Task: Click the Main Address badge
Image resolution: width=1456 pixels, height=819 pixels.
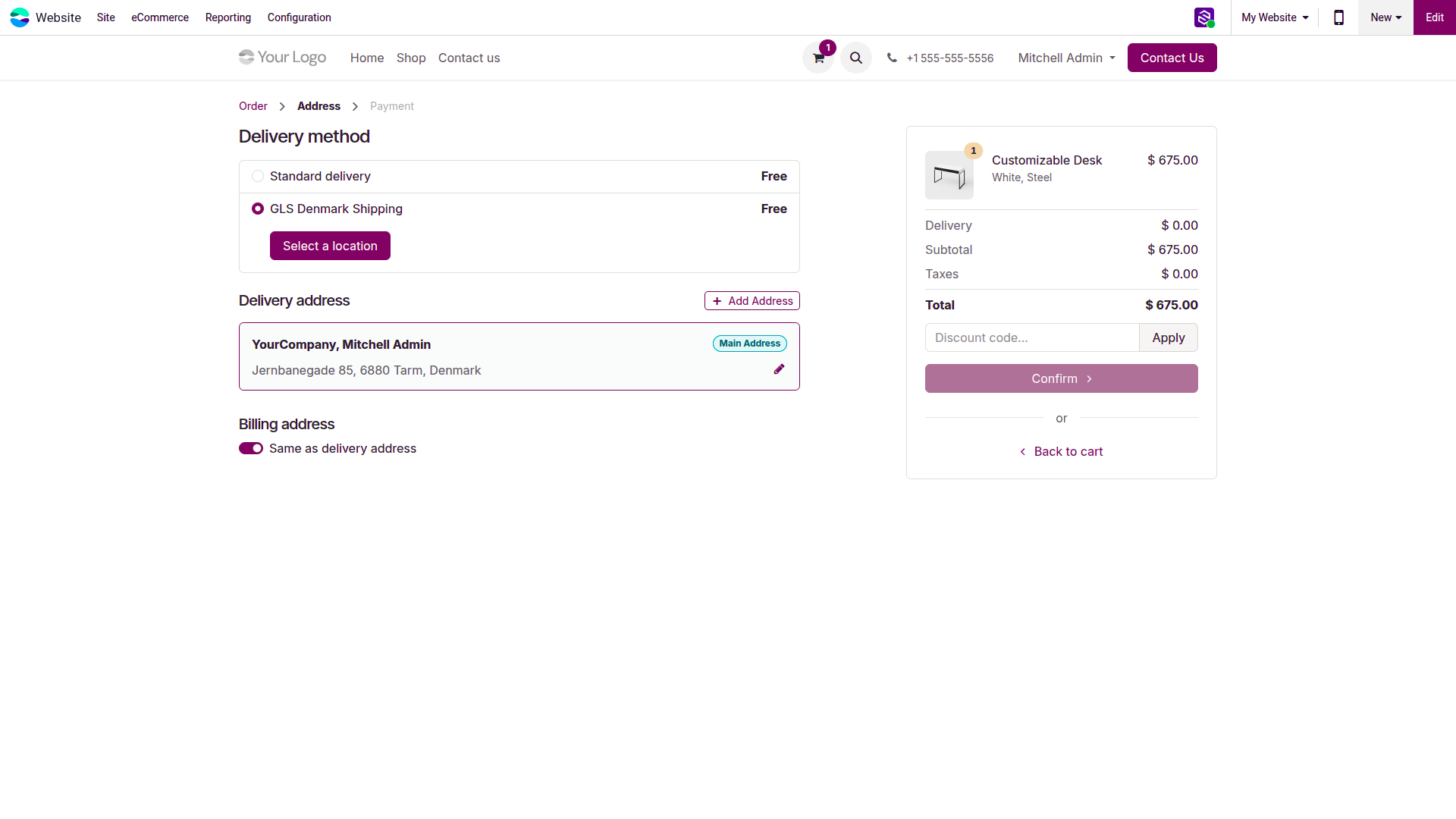Action: [x=750, y=344]
